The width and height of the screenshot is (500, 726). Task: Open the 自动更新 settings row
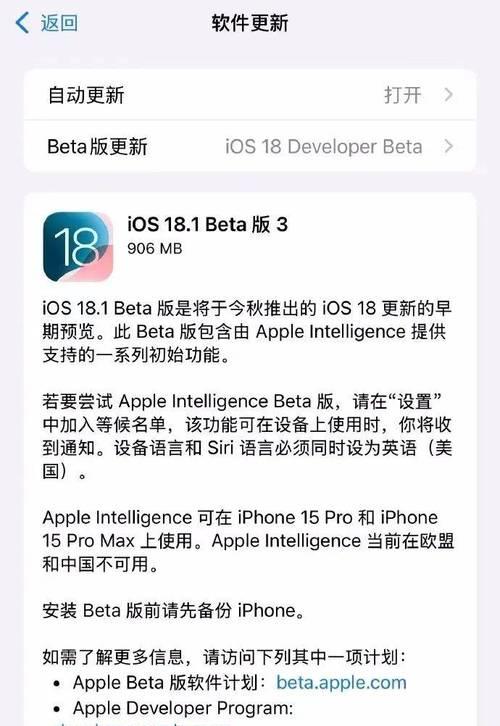coord(250,95)
